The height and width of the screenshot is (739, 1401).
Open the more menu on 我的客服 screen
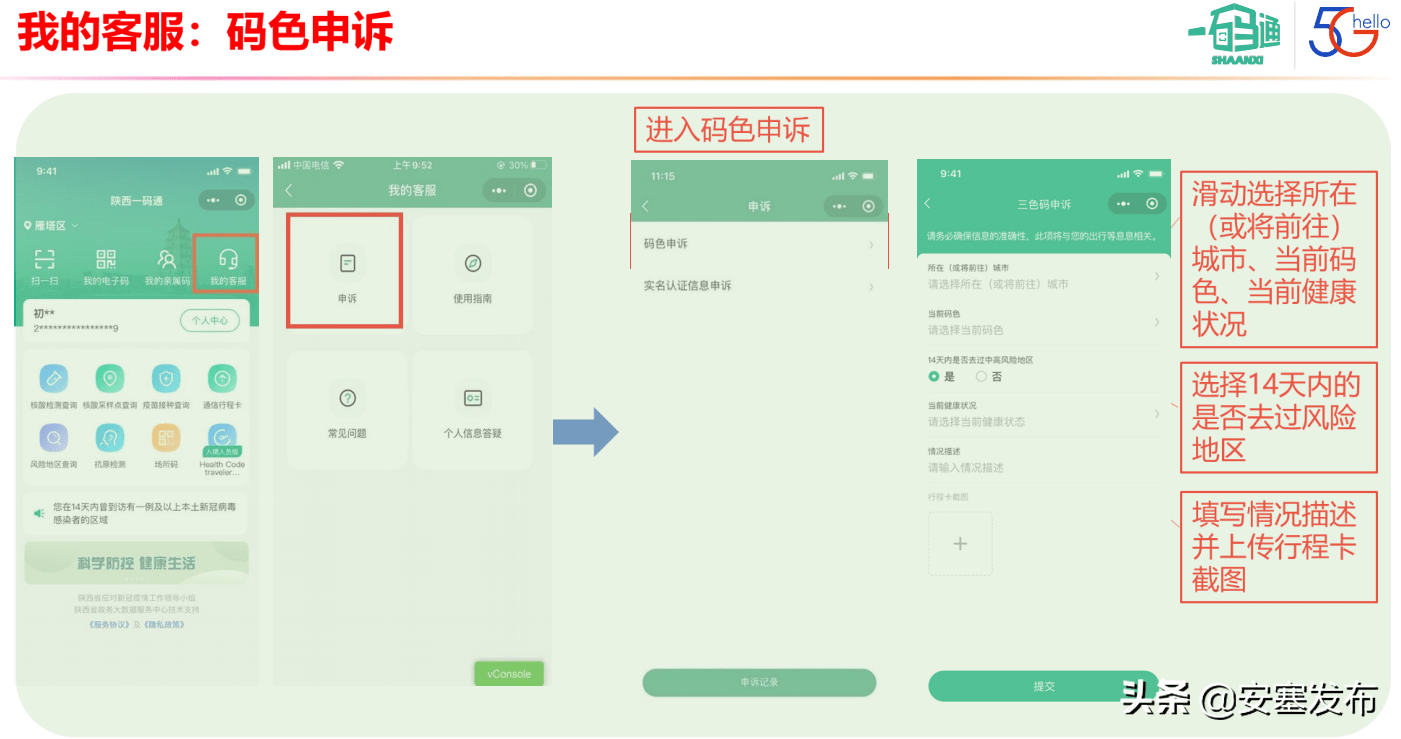(x=499, y=190)
